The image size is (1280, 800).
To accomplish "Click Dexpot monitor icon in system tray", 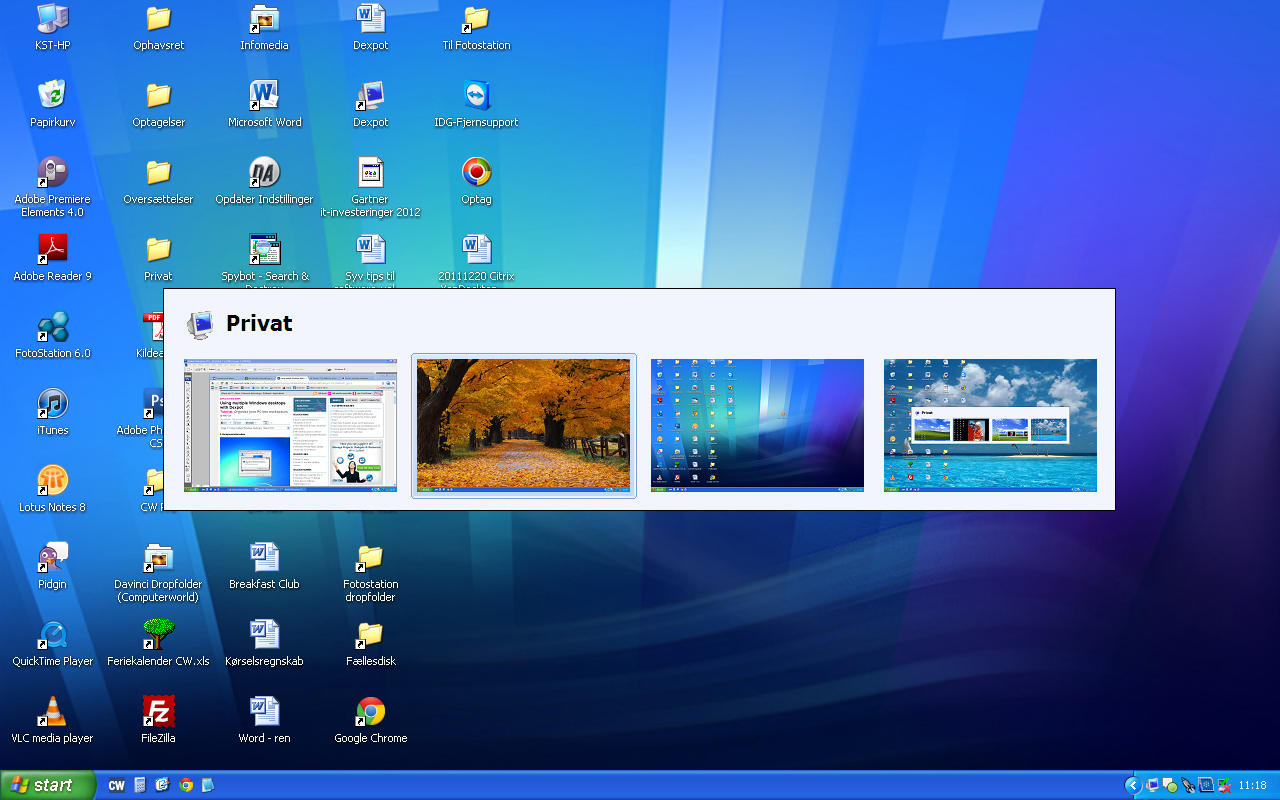I will 1152,785.
